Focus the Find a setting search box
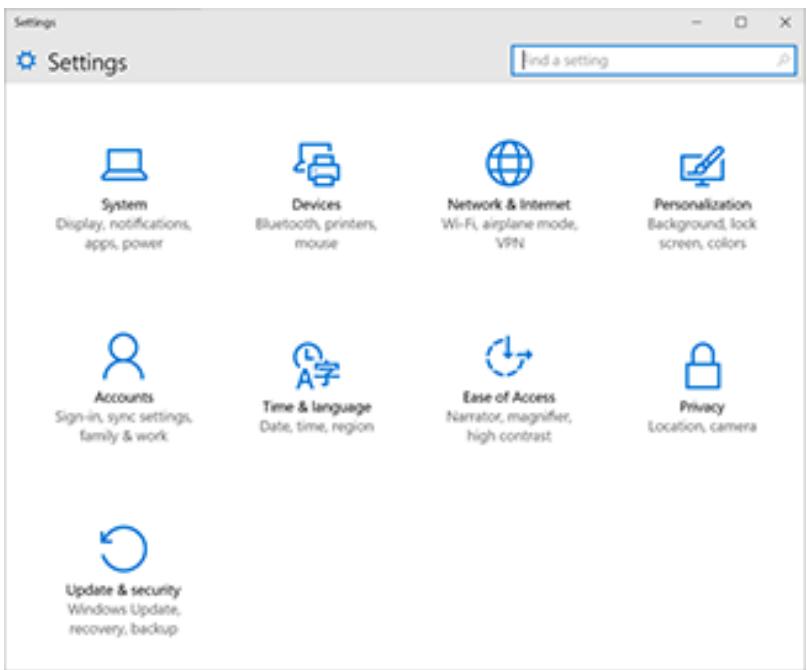Image resolution: width=807 pixels, height=670 pixels. click(654, 60)
